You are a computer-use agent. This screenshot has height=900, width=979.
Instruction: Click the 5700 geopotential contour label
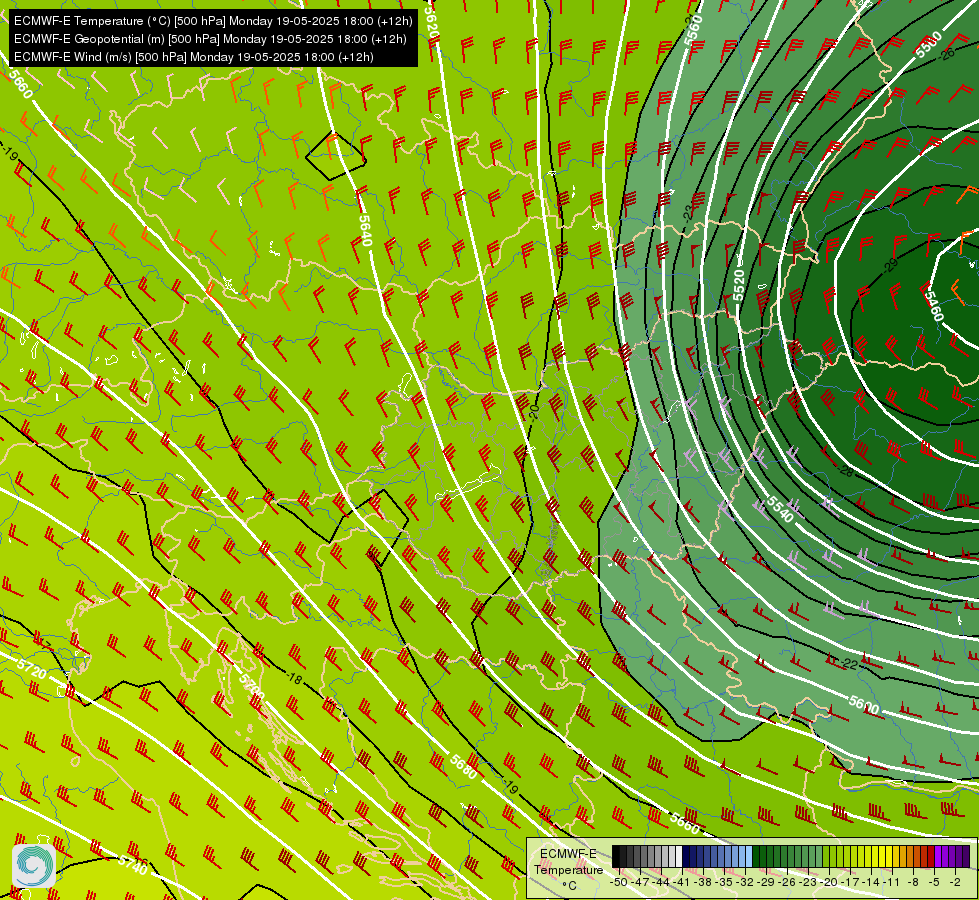252,688
